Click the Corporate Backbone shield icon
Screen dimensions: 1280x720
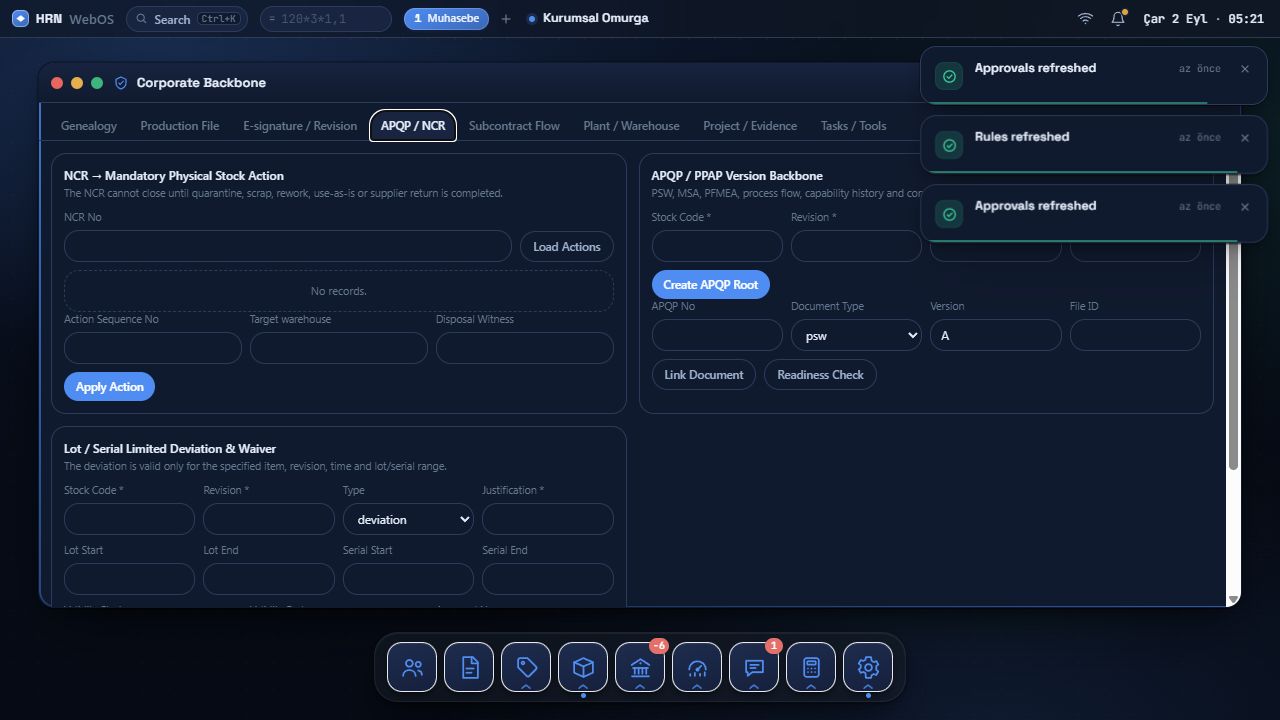tap(121, 83)
